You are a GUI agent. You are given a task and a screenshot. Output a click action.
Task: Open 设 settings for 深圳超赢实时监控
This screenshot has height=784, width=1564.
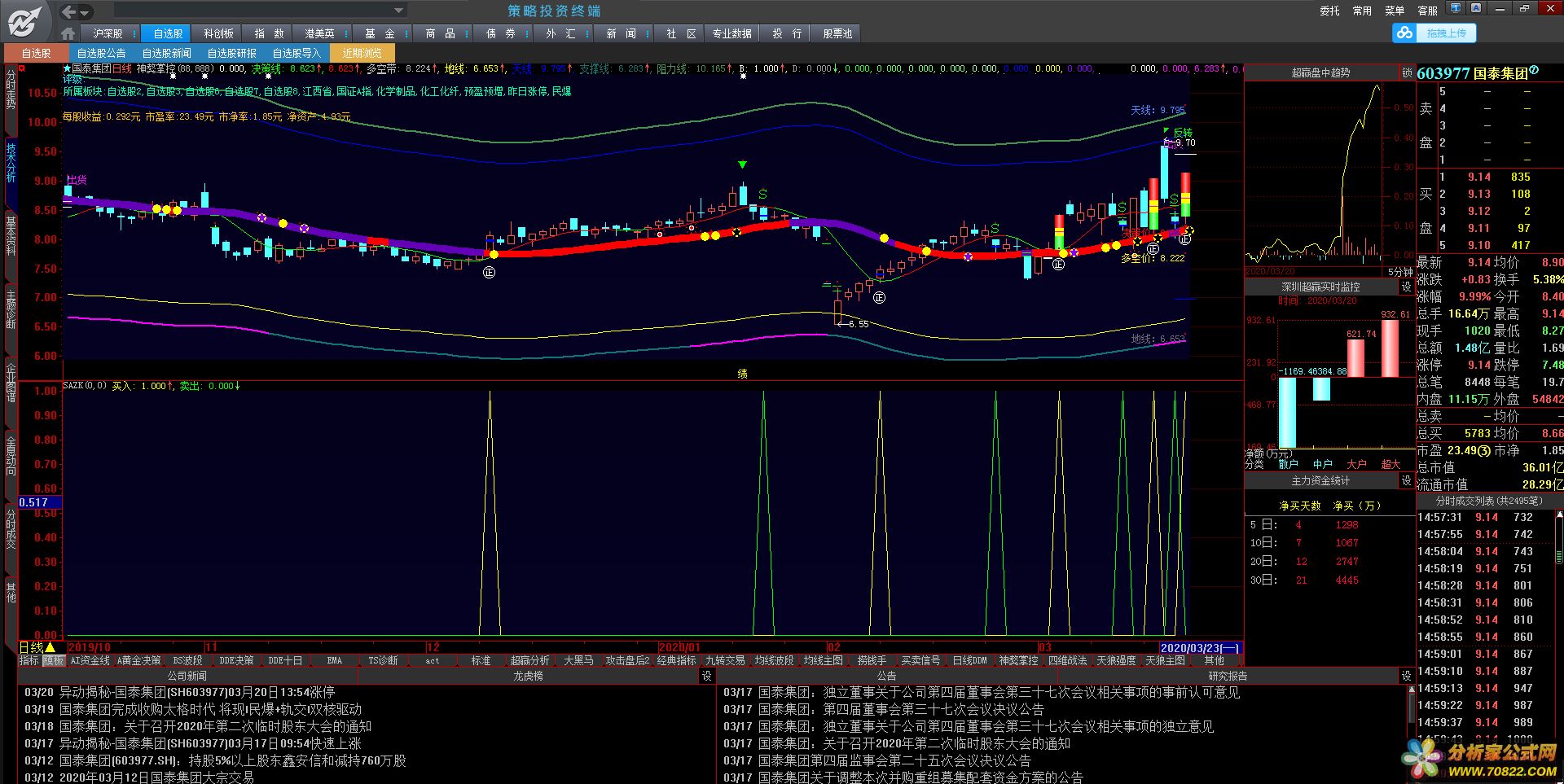(x=1407, y=287)
